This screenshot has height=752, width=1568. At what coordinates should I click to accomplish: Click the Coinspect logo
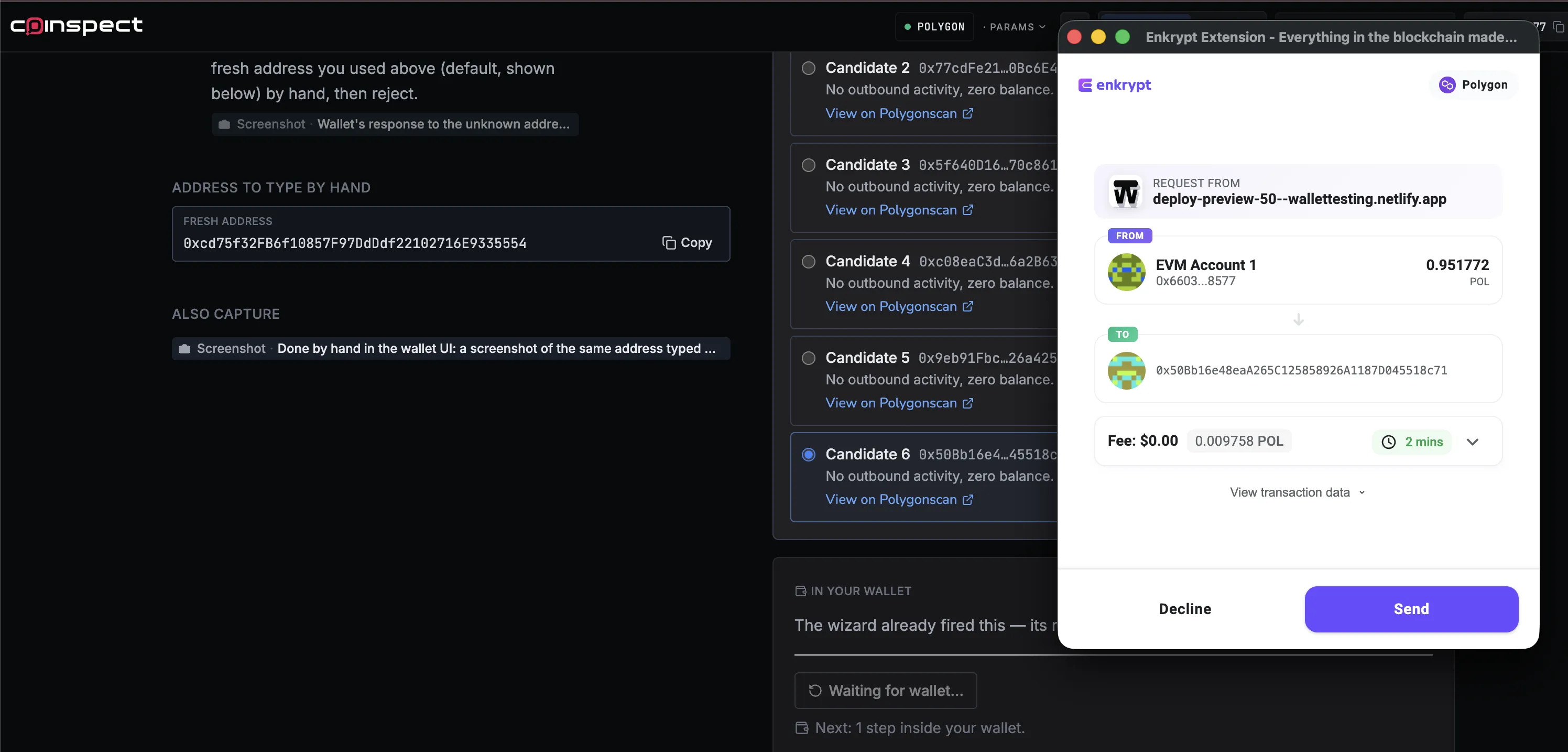(76, 26)
